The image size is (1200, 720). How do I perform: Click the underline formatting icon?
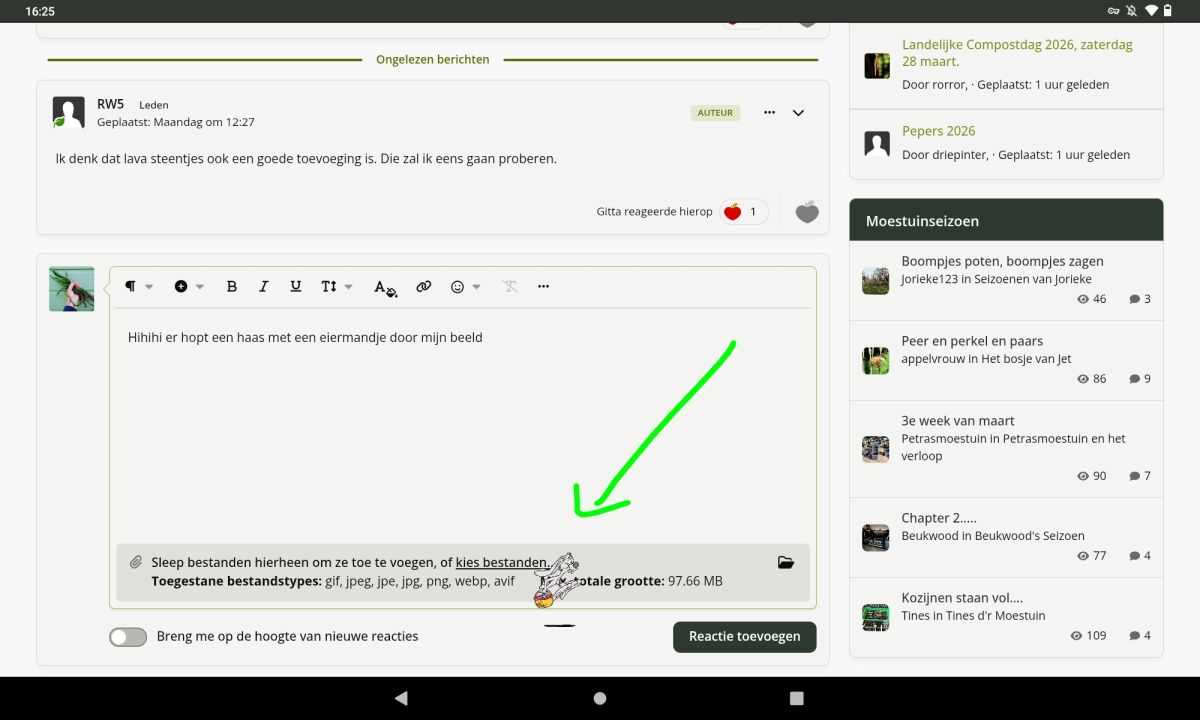click(296, 287)
